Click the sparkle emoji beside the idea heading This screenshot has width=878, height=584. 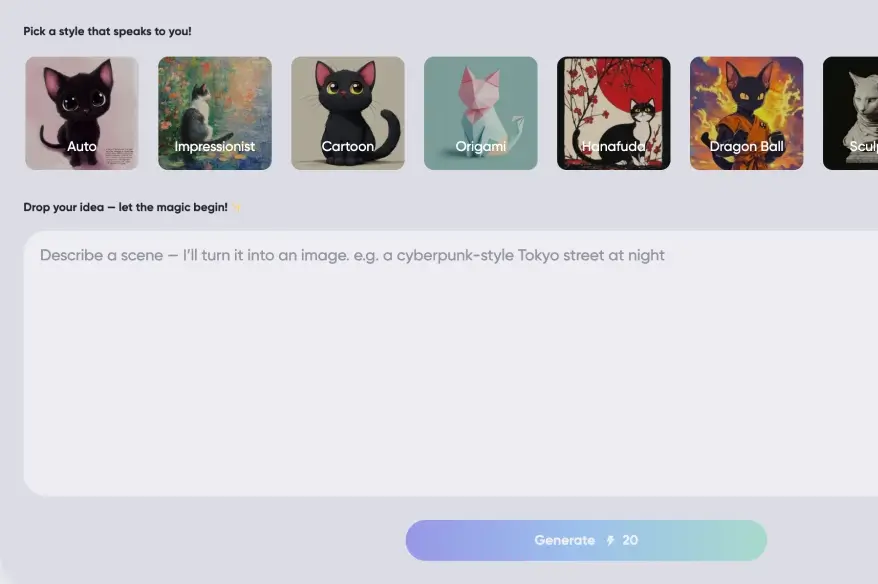(x=236, y=207)
